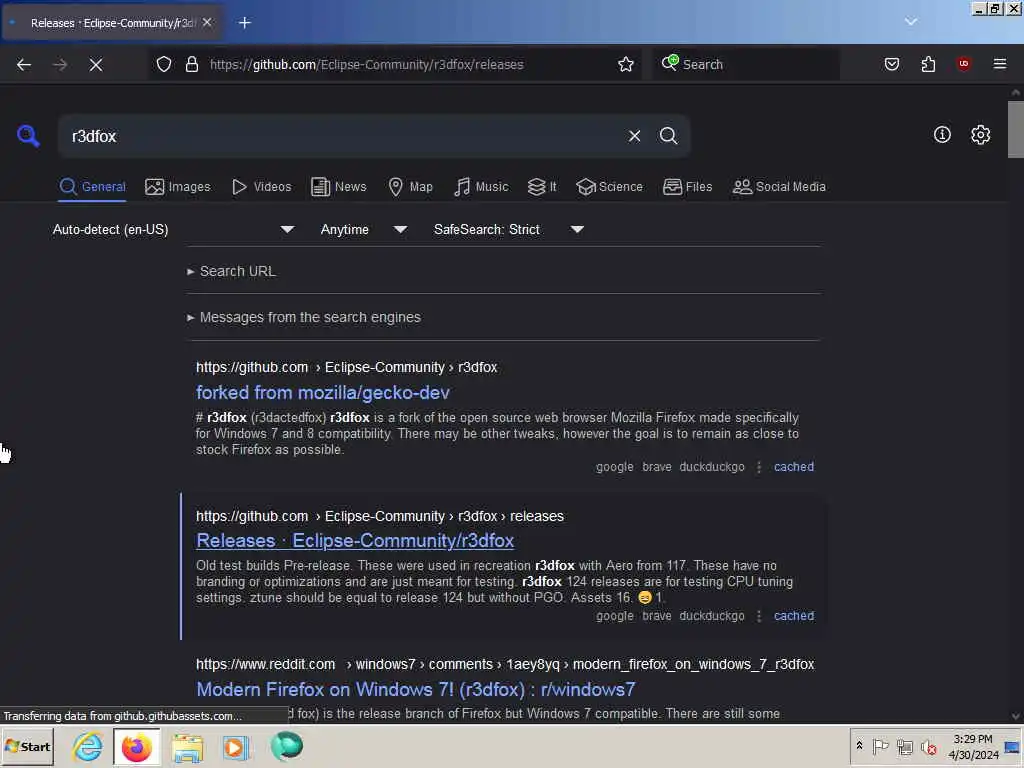Open Windows Media Player taskbar icon

tap(235, 746)
